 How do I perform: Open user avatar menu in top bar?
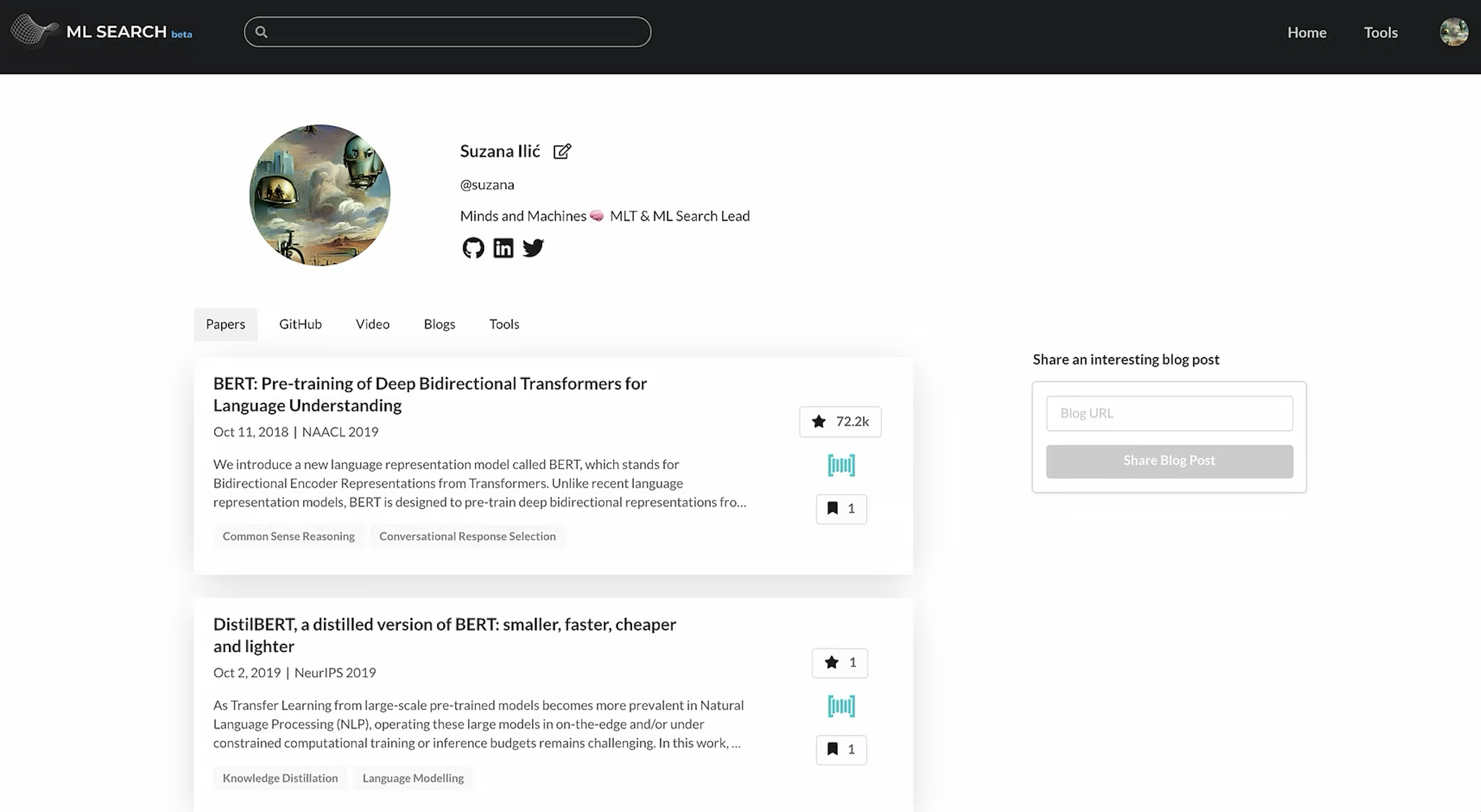[1453, 32]
